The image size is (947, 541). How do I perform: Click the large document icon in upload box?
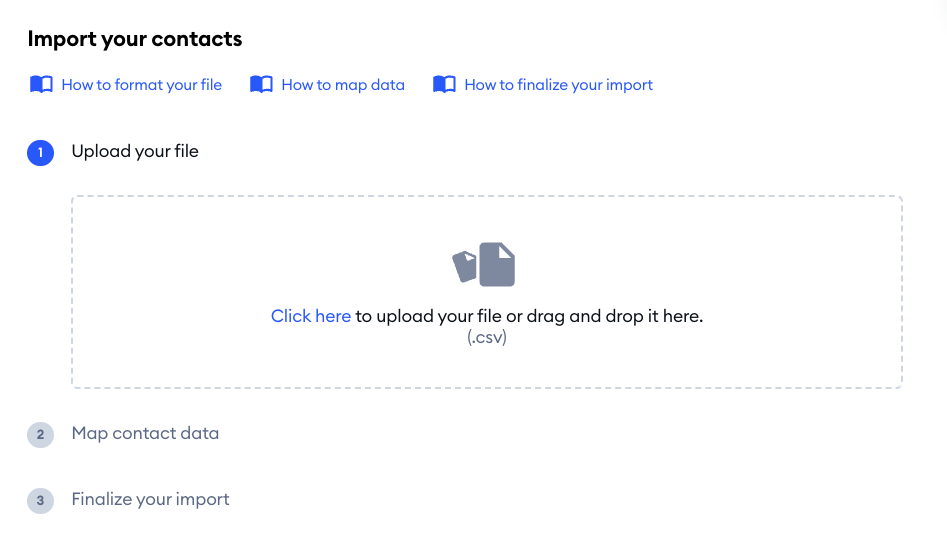[497, 265]
